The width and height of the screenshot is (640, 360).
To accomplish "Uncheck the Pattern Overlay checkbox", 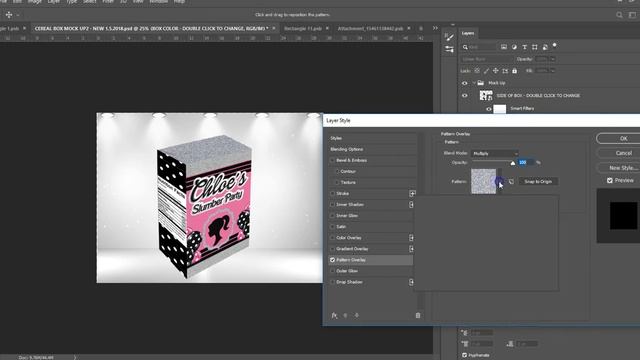I will [x=332, y=260].
